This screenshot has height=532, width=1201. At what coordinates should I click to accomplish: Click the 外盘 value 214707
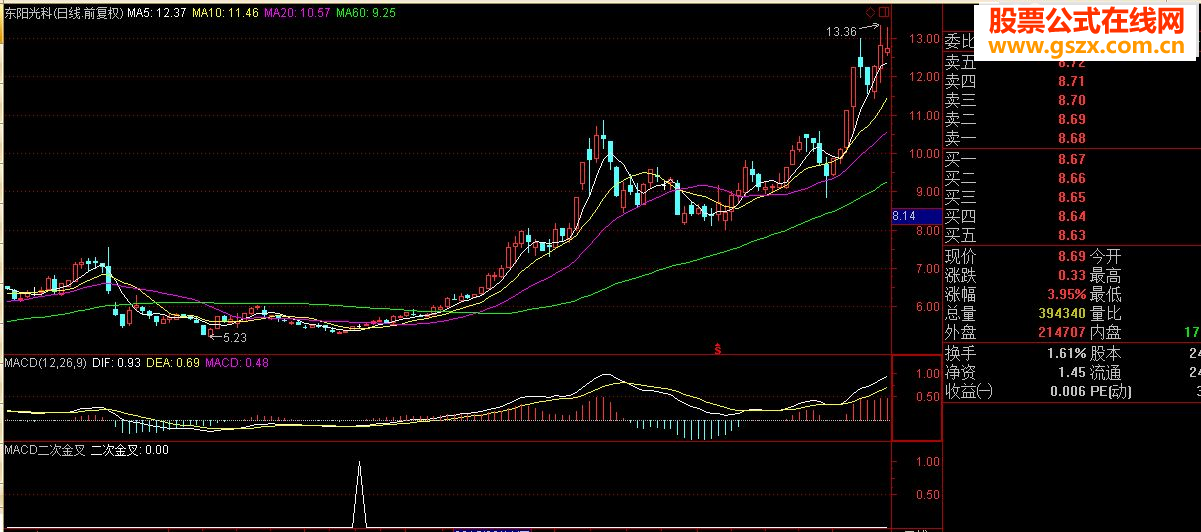[1061, 332]
